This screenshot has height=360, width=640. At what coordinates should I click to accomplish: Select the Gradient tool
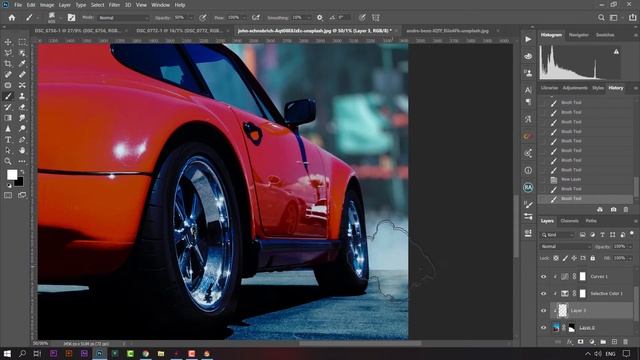pos(8,118)
